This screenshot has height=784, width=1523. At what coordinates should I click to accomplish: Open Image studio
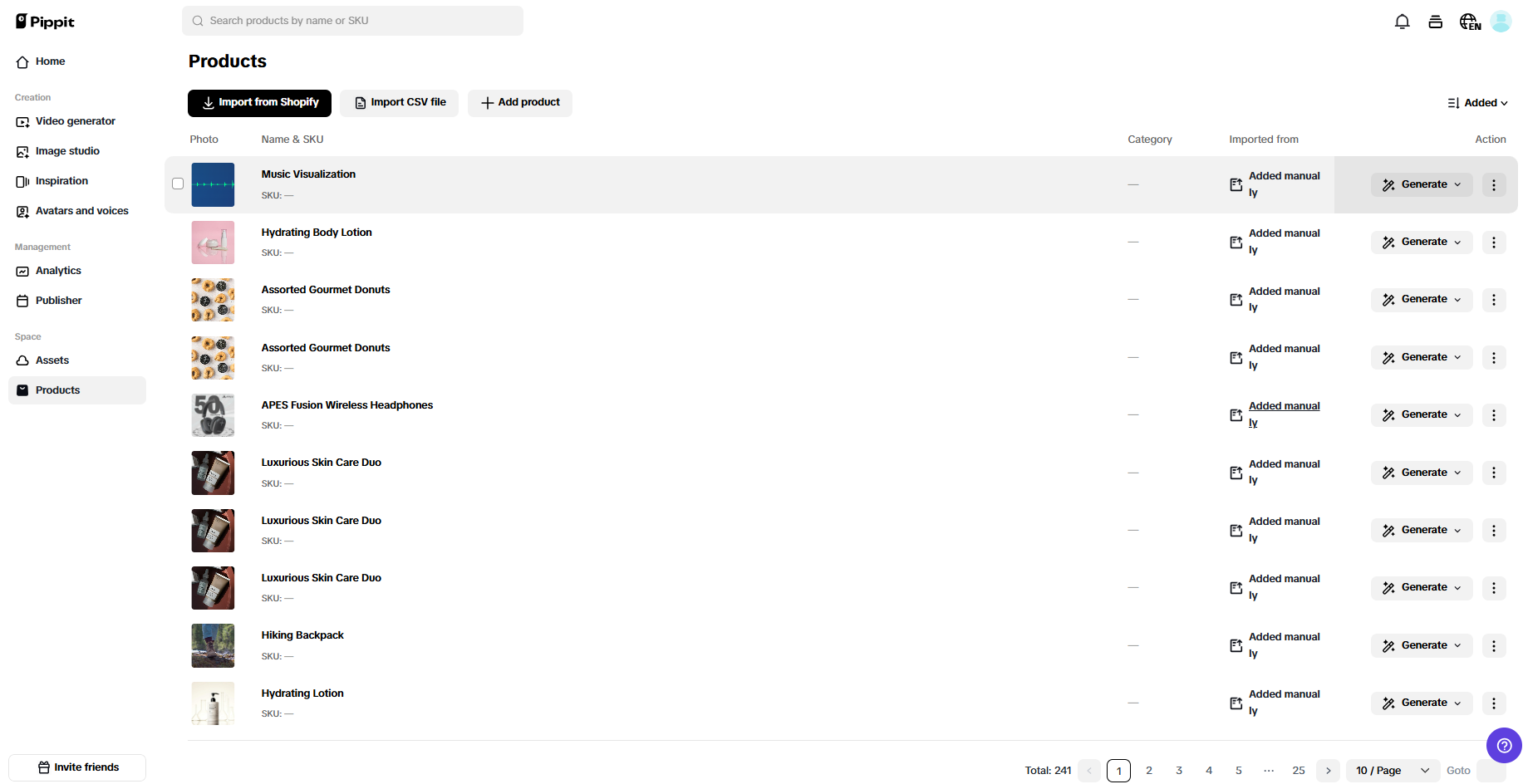[x=67, y=151]
